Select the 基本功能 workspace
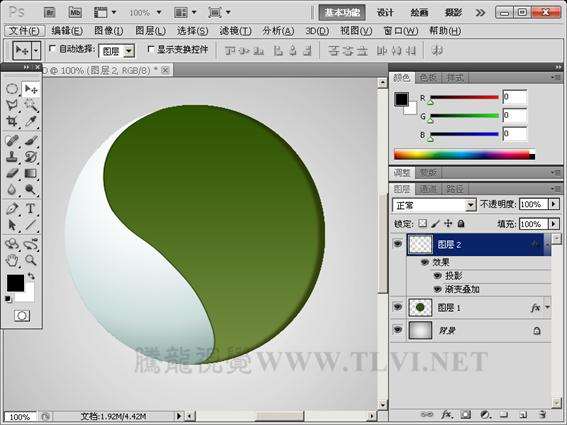 click(x=342, y=13)
